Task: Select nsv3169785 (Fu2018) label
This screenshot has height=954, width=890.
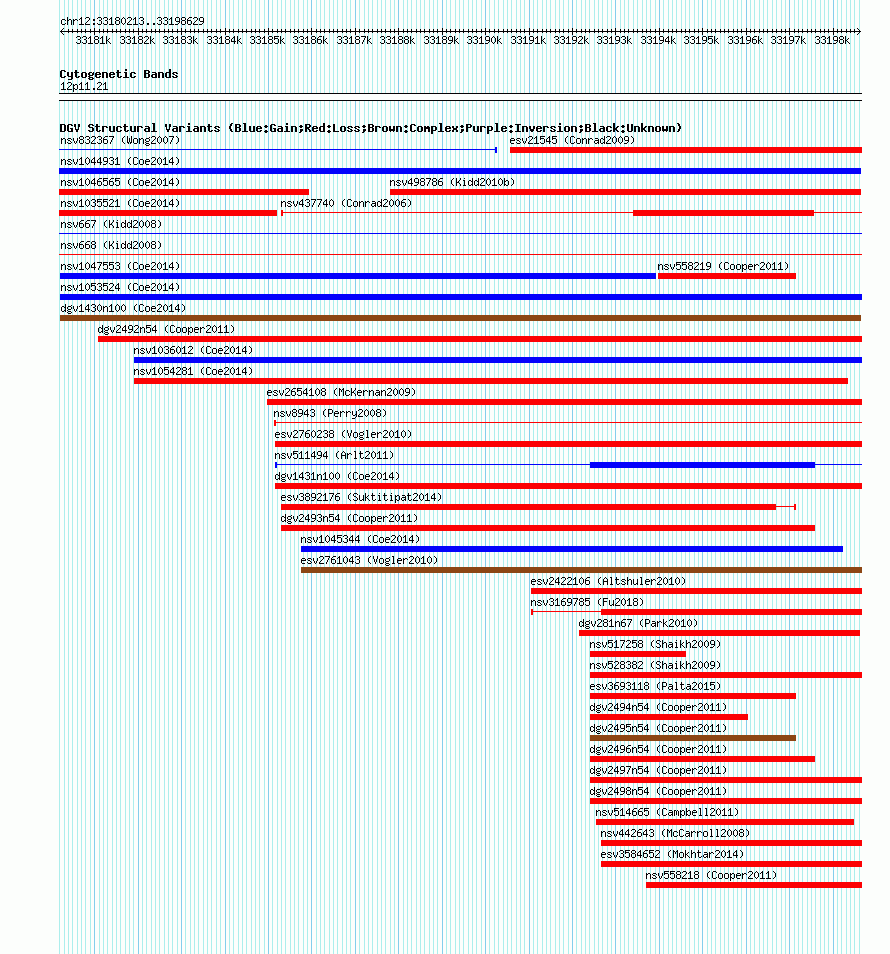Action: pos(587,602)
